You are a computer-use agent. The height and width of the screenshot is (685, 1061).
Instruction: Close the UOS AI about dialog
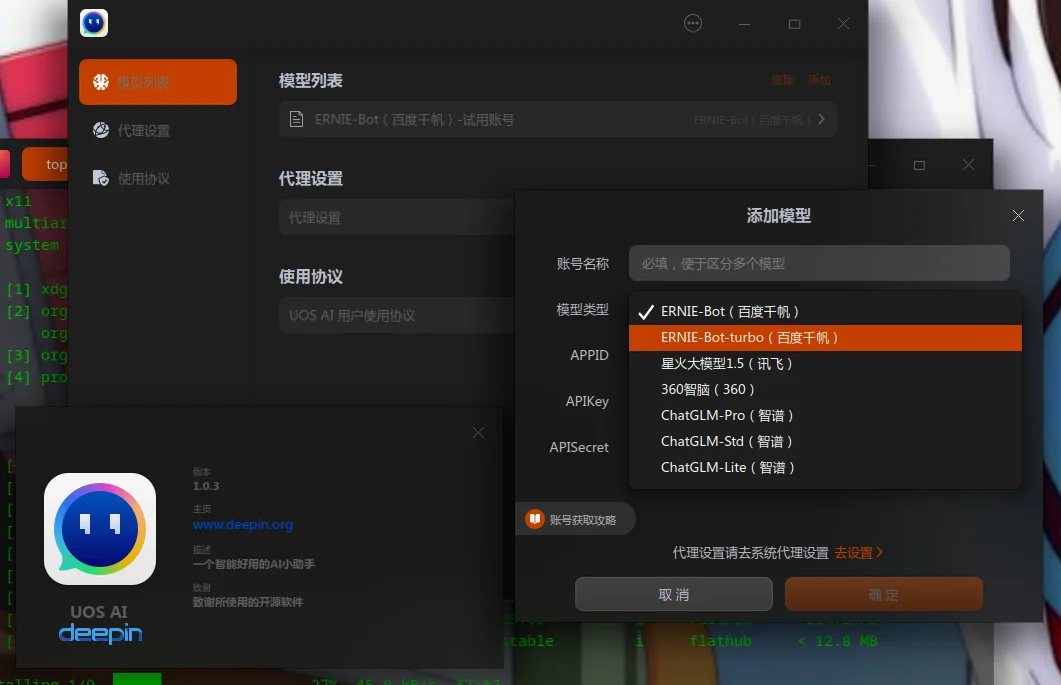(x=478, y=433)
